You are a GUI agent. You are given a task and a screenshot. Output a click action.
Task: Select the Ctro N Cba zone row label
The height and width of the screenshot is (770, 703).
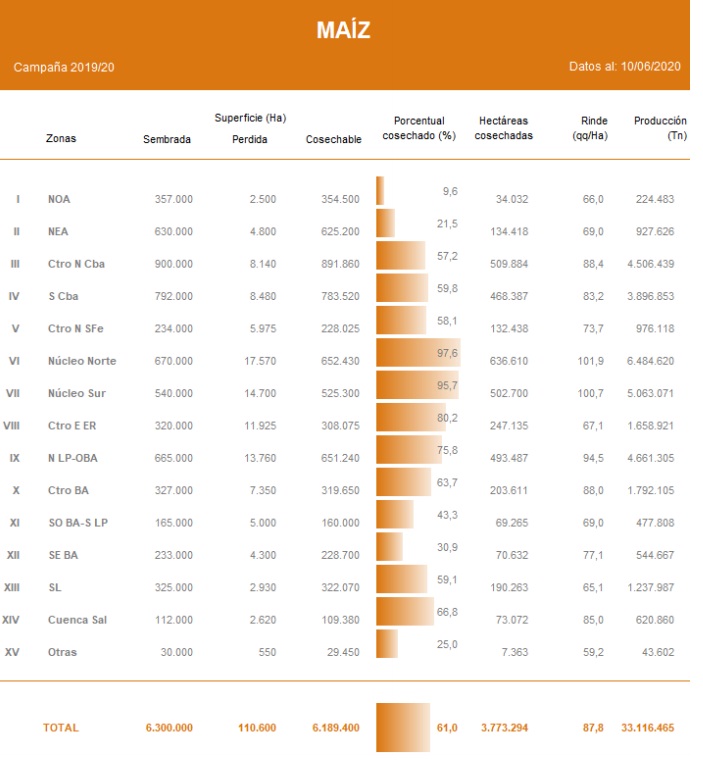pyautogui.click(x=75, y=264)
